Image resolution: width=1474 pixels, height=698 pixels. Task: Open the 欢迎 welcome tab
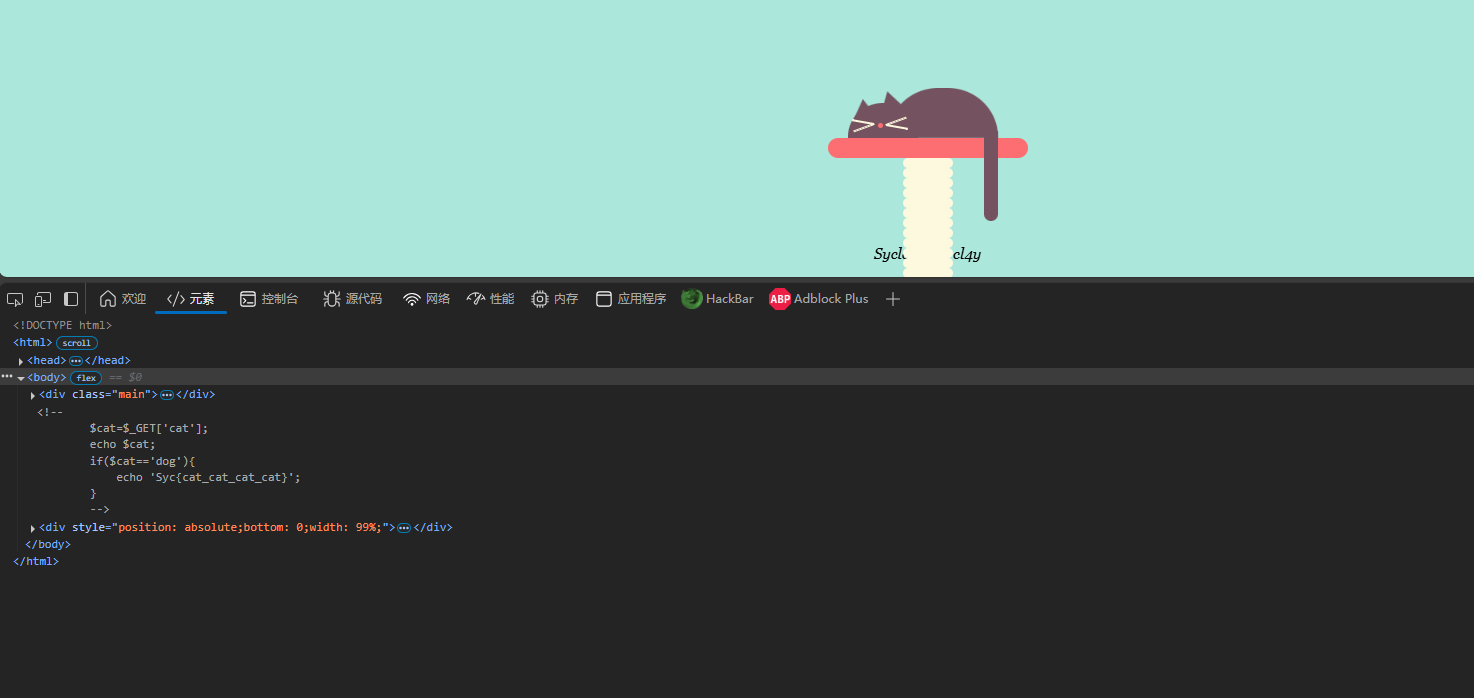[123, 299]
